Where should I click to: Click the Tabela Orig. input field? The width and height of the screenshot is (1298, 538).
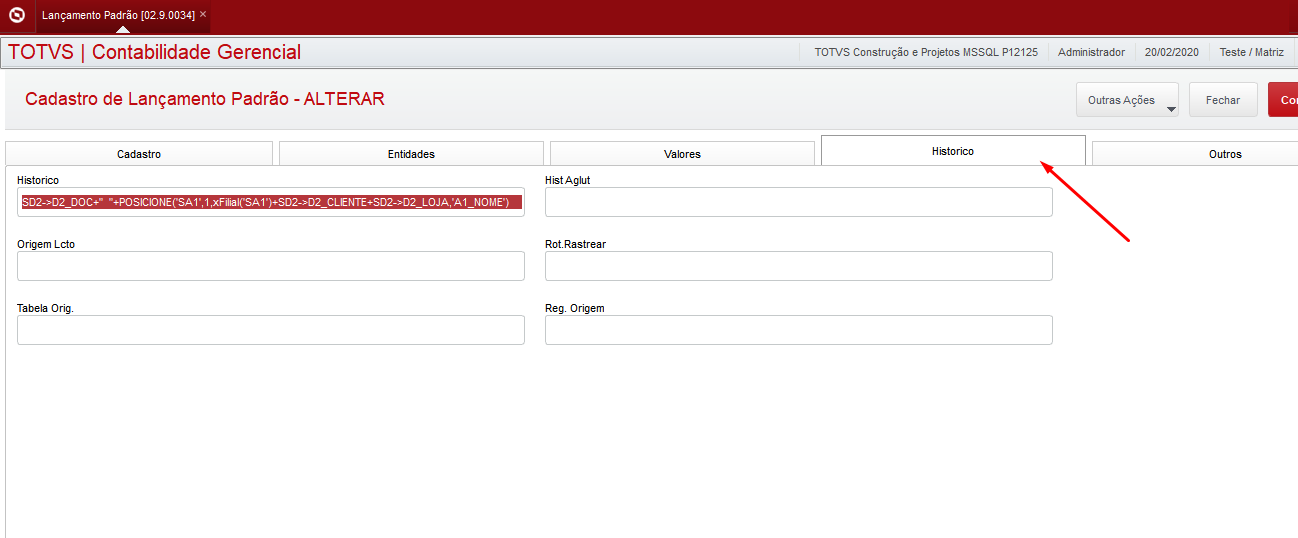coord(271,330)
